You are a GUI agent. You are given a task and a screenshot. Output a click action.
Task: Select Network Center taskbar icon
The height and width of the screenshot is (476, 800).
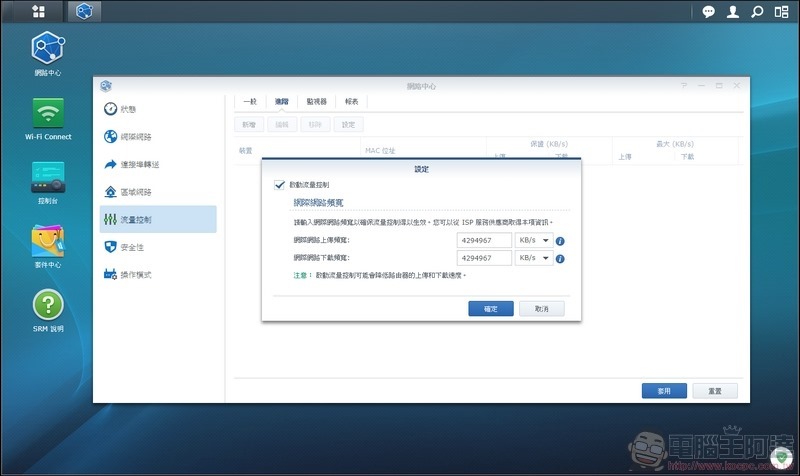[84, 11]
